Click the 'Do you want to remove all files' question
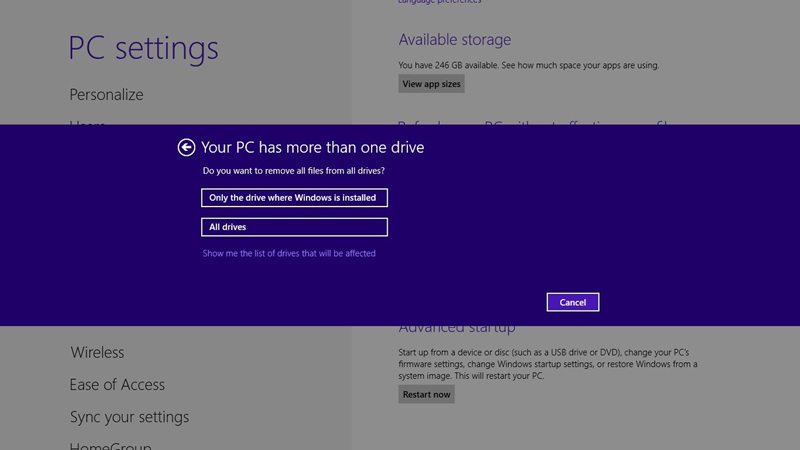This screenshot has width=800, height=450. click(x=294, y=171)
